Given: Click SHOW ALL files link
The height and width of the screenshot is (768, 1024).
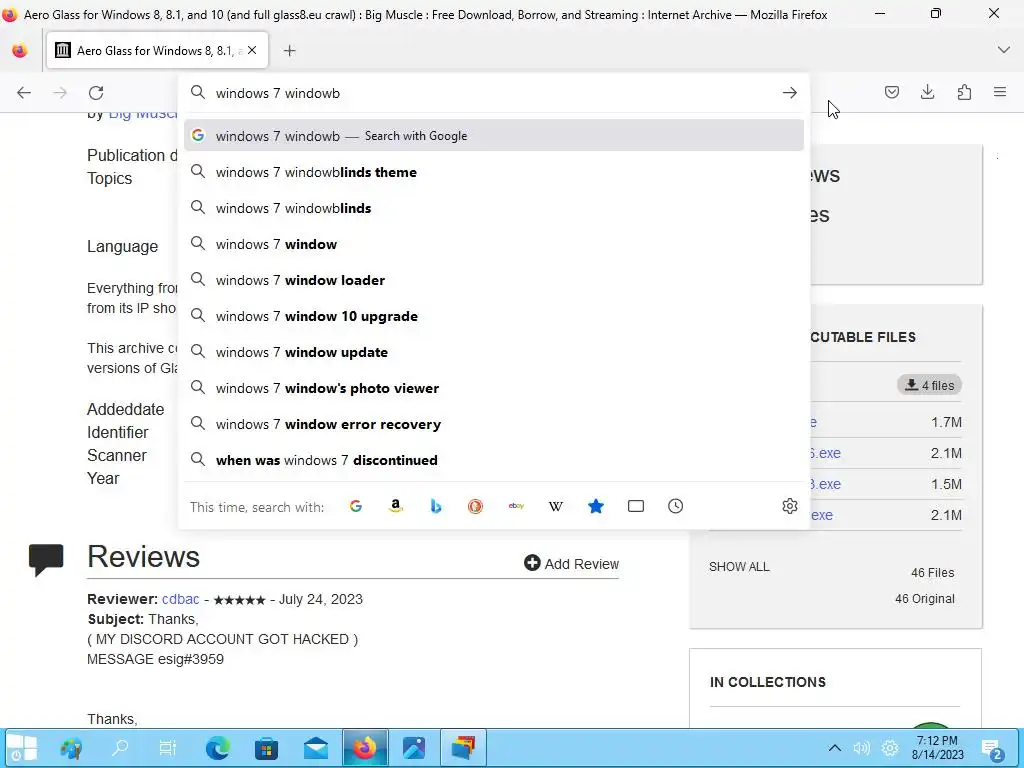Looking at the screenshot, I should (739, 567).
